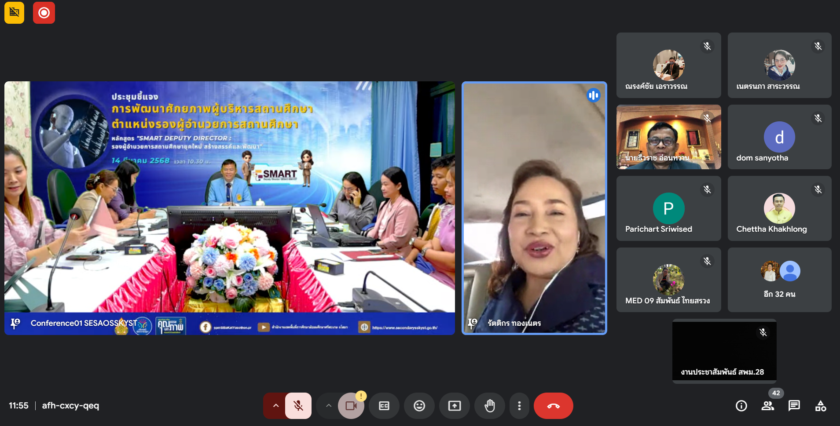
Task: Open the tile showing 32 more participants
Action: [x=779, y=280]
